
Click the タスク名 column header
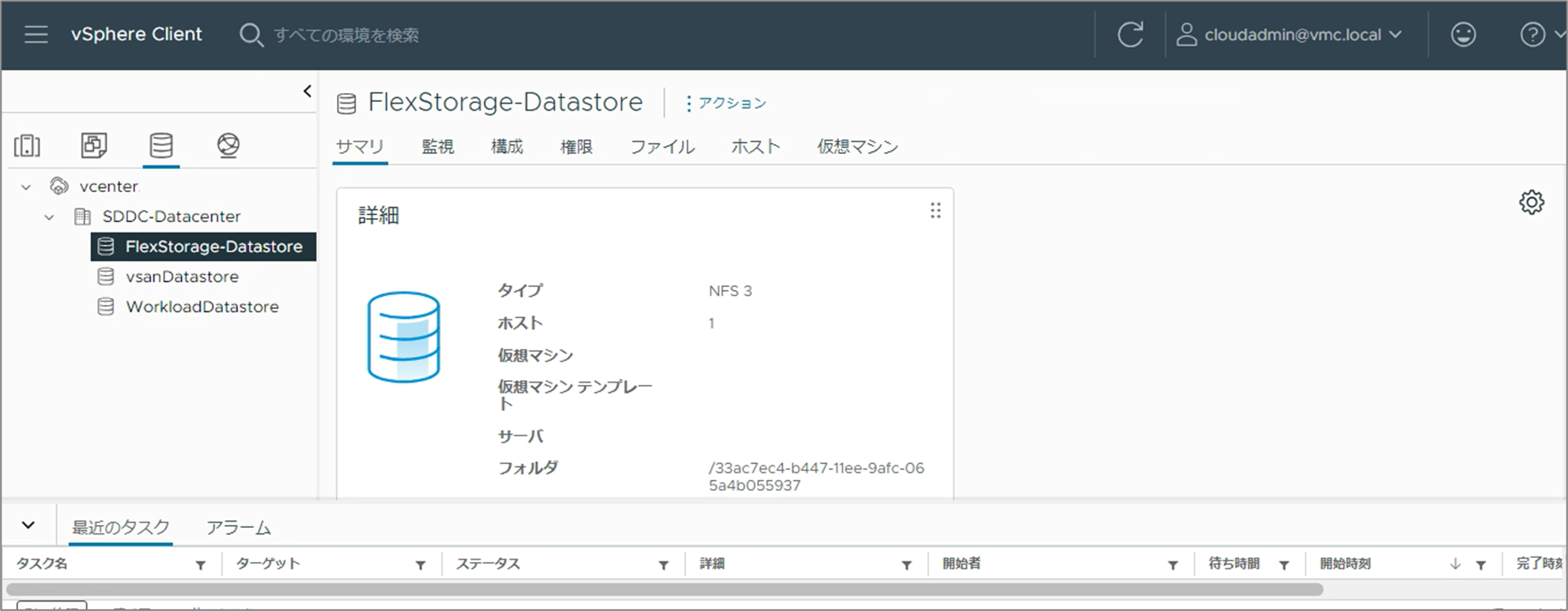(42, 564)
